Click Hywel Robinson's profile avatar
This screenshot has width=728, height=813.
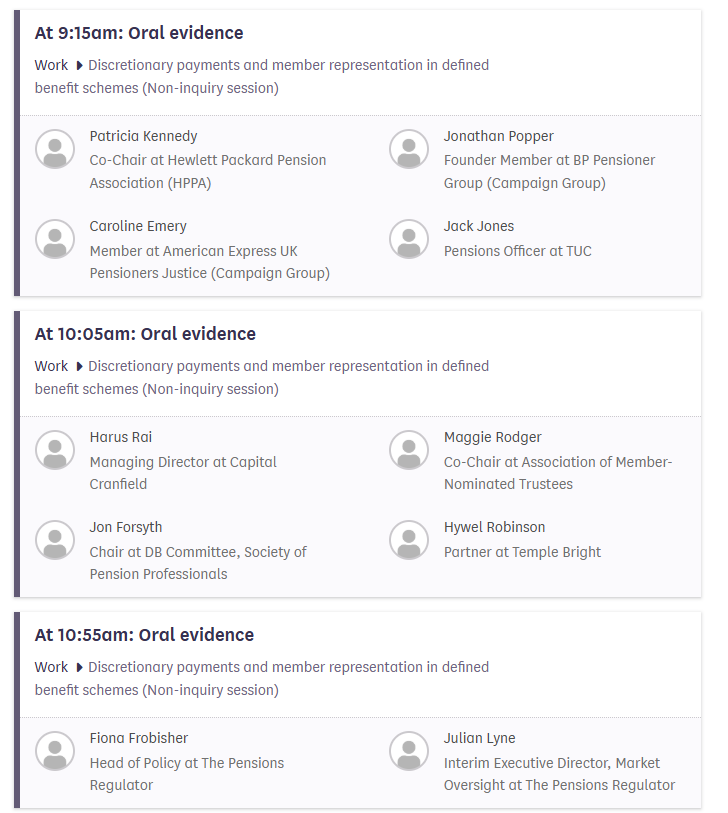[x=409, y=540]
